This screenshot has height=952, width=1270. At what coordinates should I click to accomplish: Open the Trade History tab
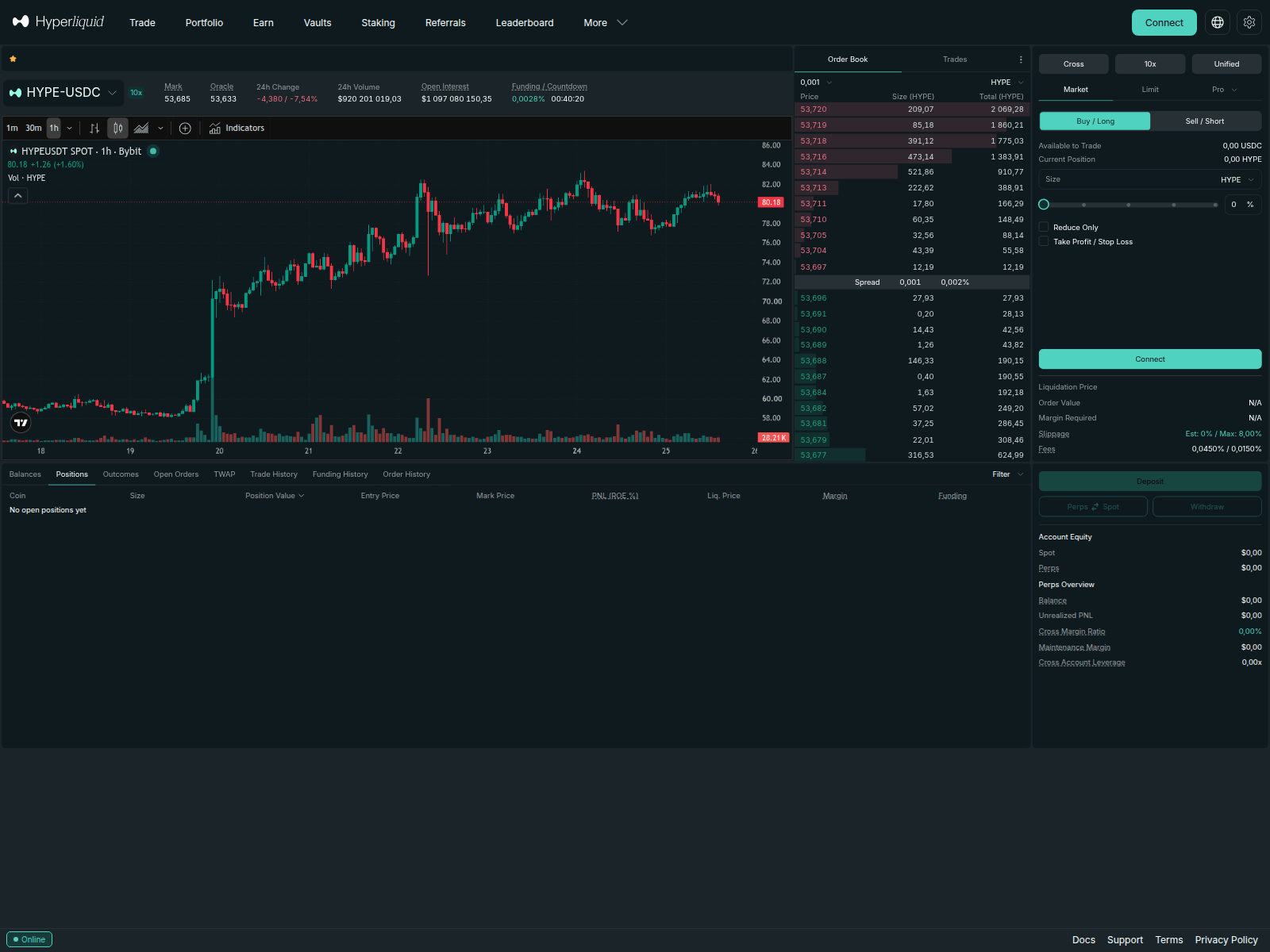(274, 474)
